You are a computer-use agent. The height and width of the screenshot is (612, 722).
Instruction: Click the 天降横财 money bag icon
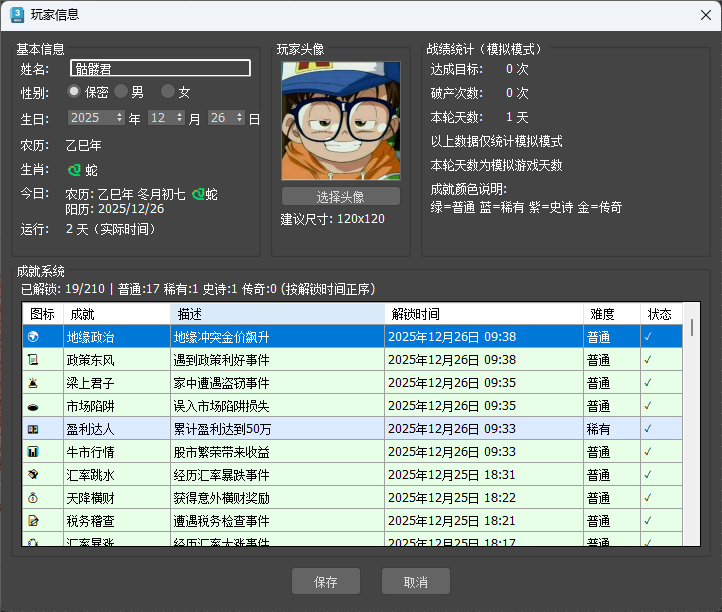click(33, 498)
